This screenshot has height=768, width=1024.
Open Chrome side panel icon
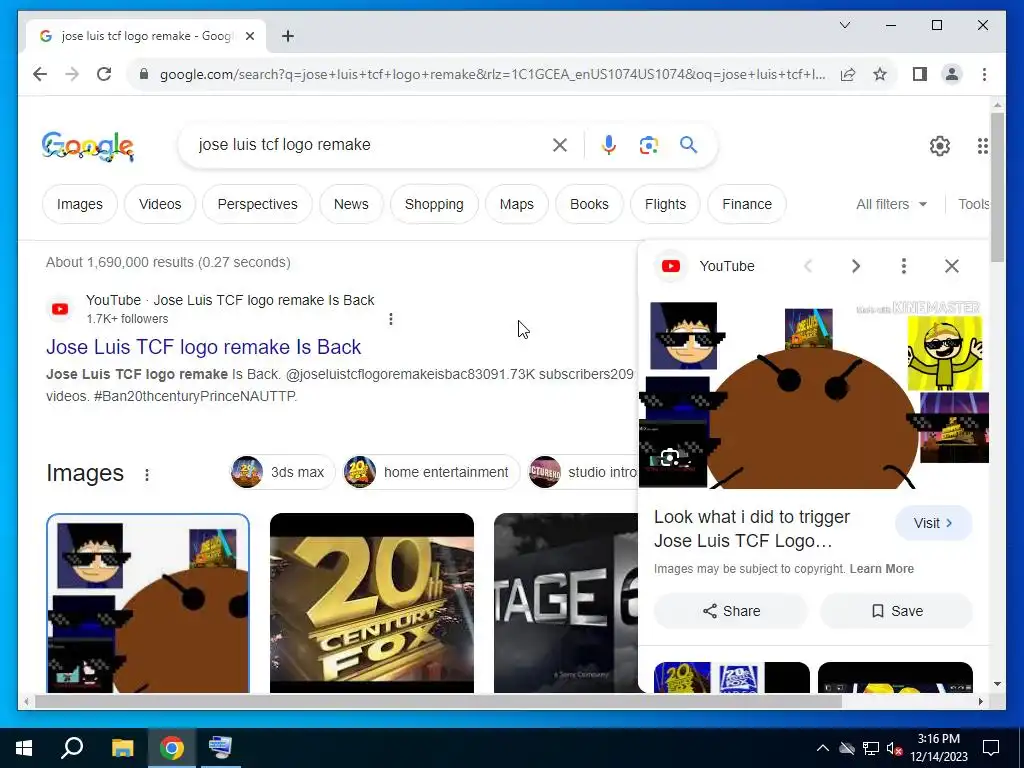tap(920, 74)
